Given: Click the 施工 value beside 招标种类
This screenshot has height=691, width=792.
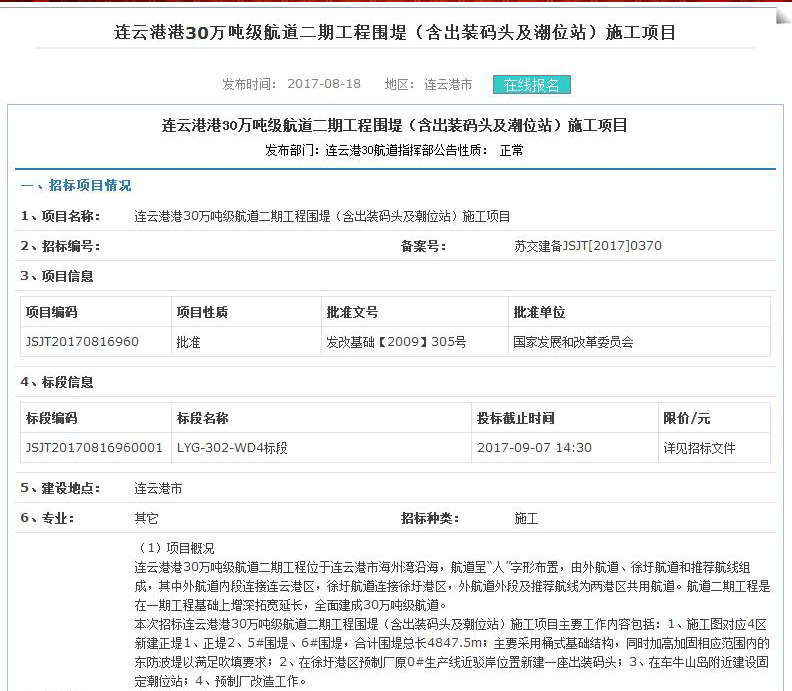Looking at the screenshot, I should pyautogui.click(x=526, y=519).
